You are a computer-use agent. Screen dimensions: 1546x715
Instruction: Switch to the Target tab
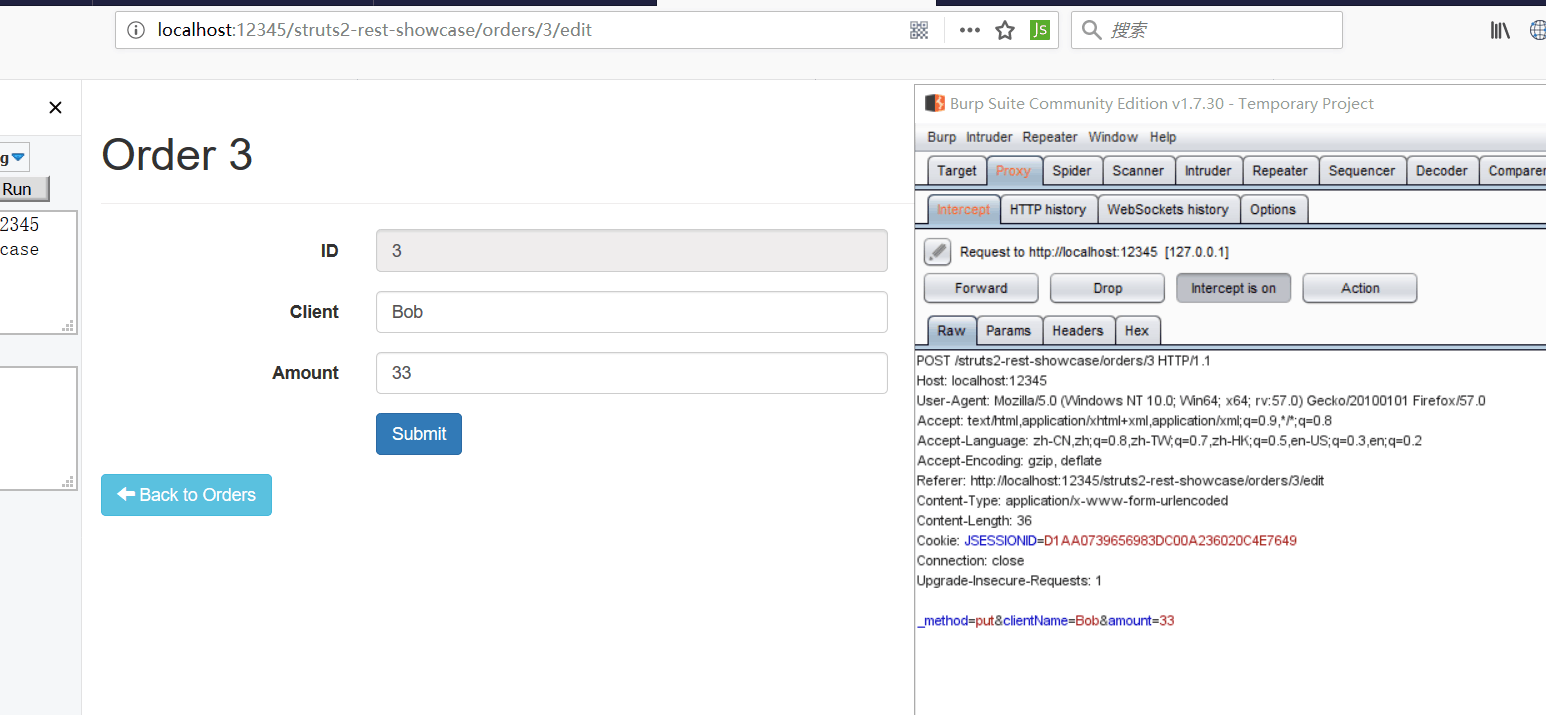[x=957, y=171]
